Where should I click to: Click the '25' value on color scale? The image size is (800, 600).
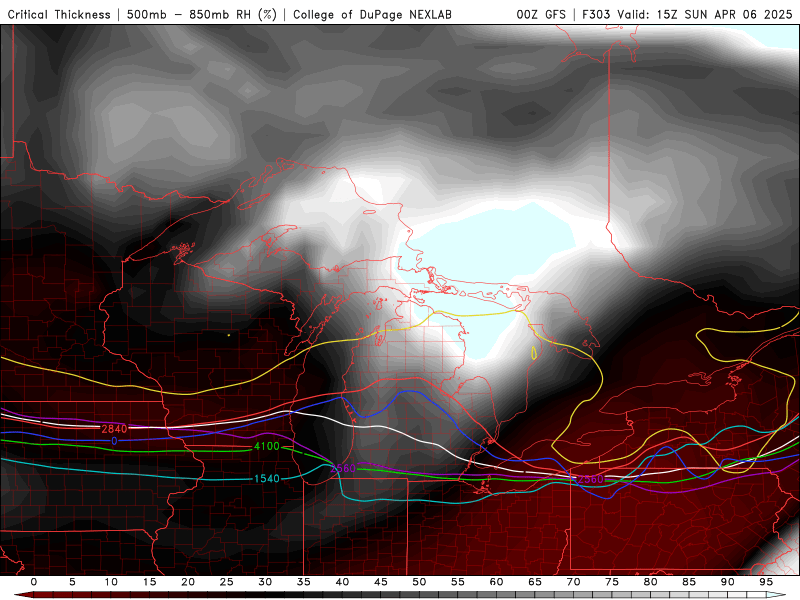[227, 582]
